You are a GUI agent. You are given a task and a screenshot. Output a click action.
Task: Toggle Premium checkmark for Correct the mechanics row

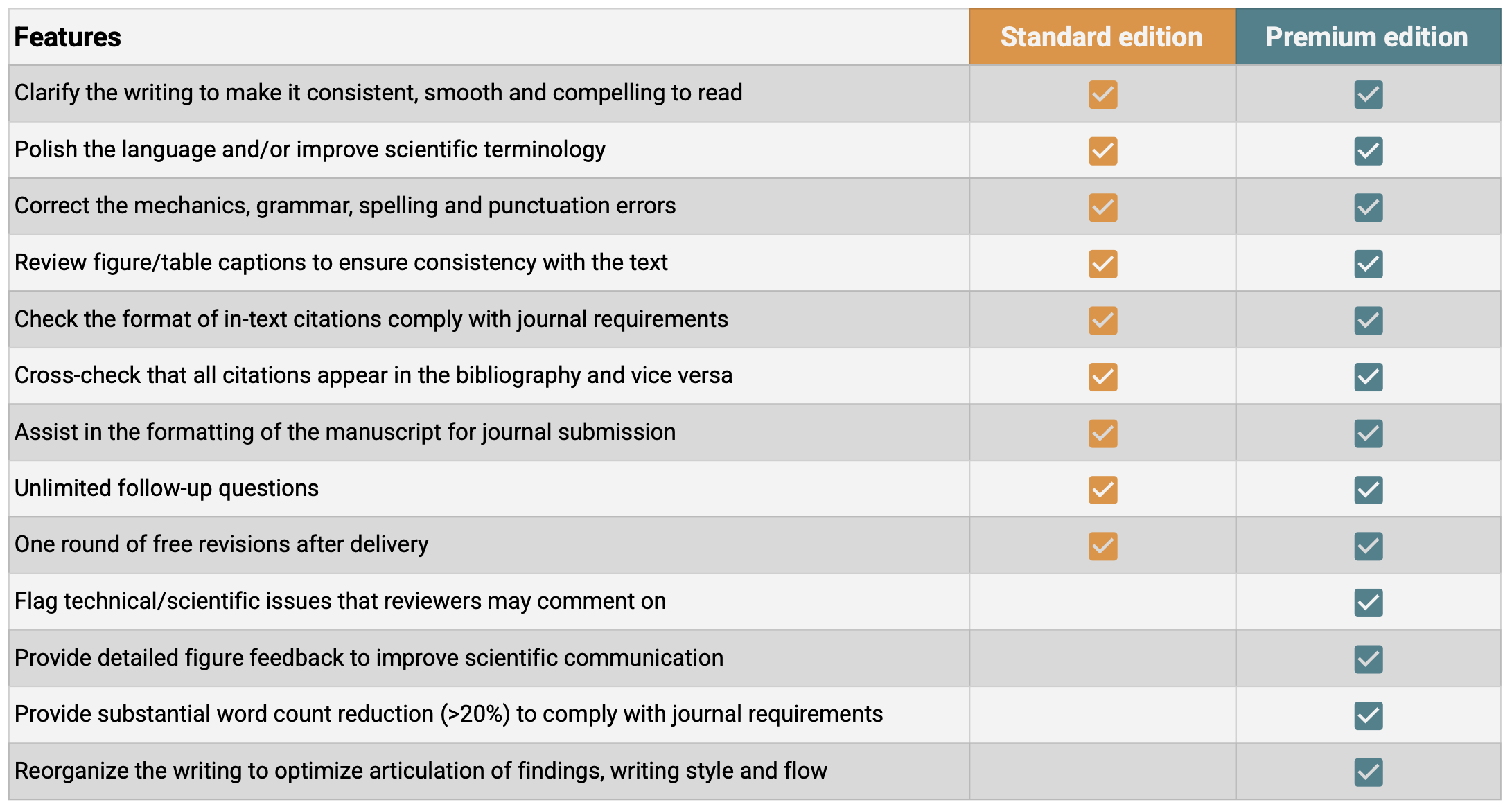click(x=1368, y=207)
